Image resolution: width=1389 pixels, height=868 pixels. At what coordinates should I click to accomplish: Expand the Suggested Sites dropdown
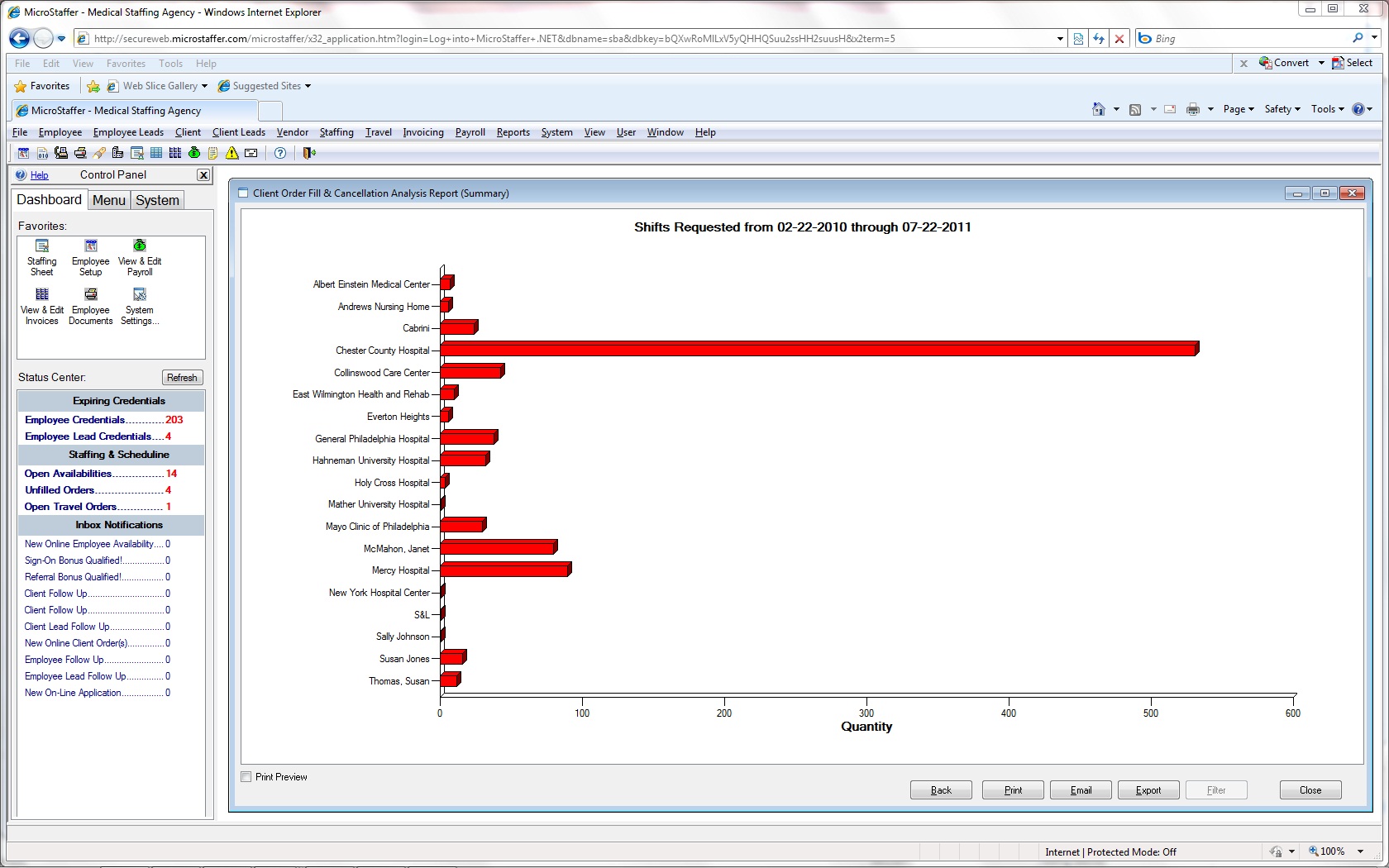click(308, 86)
